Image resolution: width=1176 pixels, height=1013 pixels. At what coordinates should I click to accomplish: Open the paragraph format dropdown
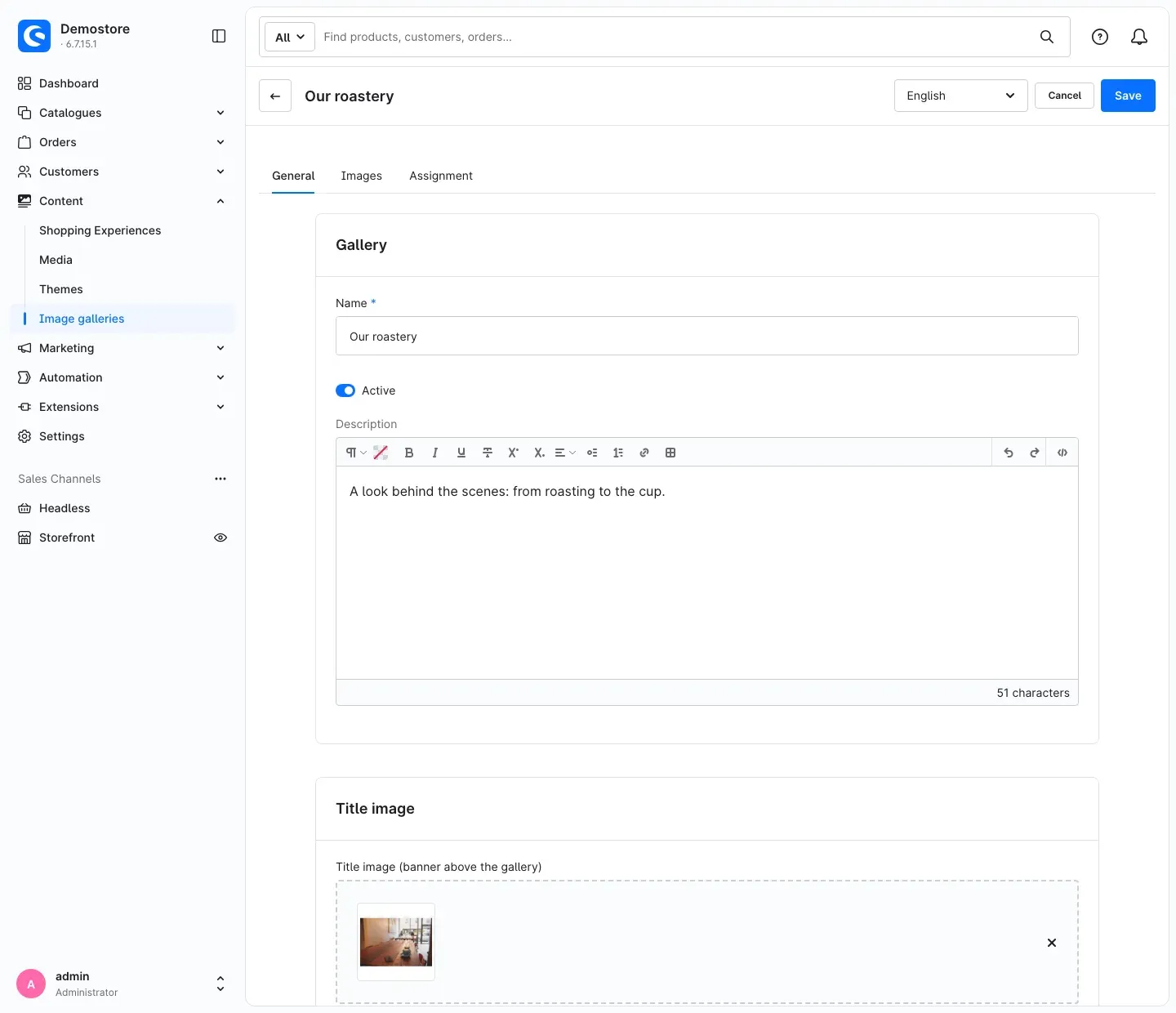pos(356,453)
